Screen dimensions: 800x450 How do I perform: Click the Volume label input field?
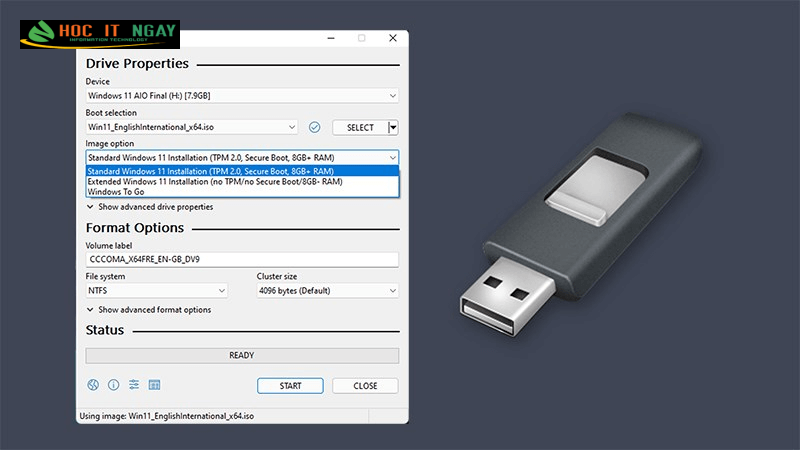(242, 259)
